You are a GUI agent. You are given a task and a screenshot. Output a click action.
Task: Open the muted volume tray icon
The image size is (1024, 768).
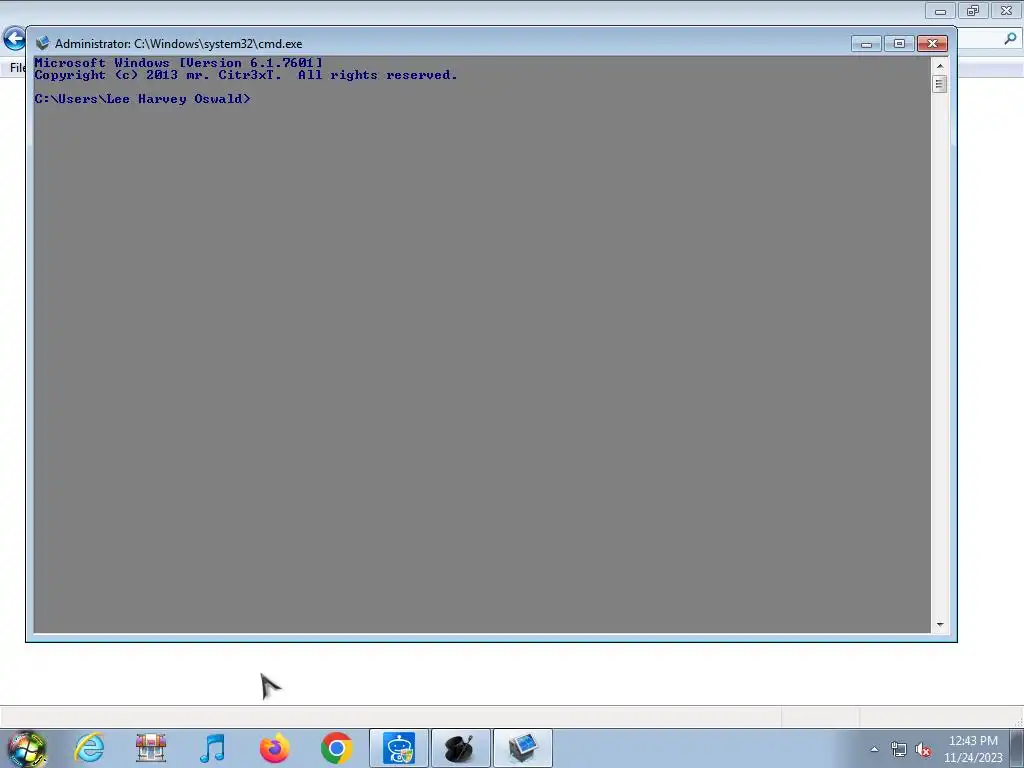(x=923, y=750)
